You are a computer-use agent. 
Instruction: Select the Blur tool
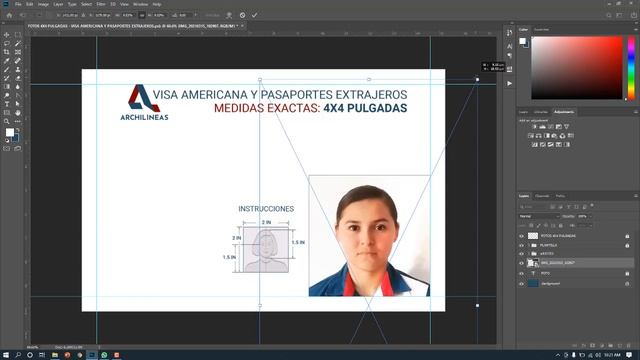pos(18,87)
